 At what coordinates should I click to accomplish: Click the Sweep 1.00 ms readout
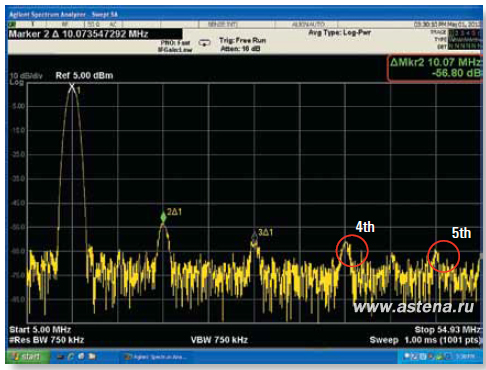[425, 340]
